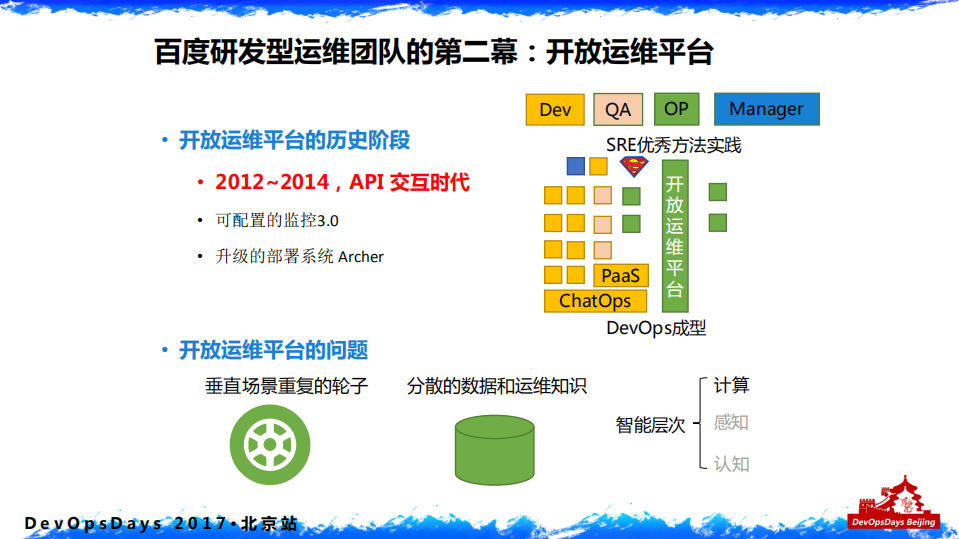The height and width of the screenshot is (539, 959).
Task: Click the text DevOps成型
Action: pos(656,328)
